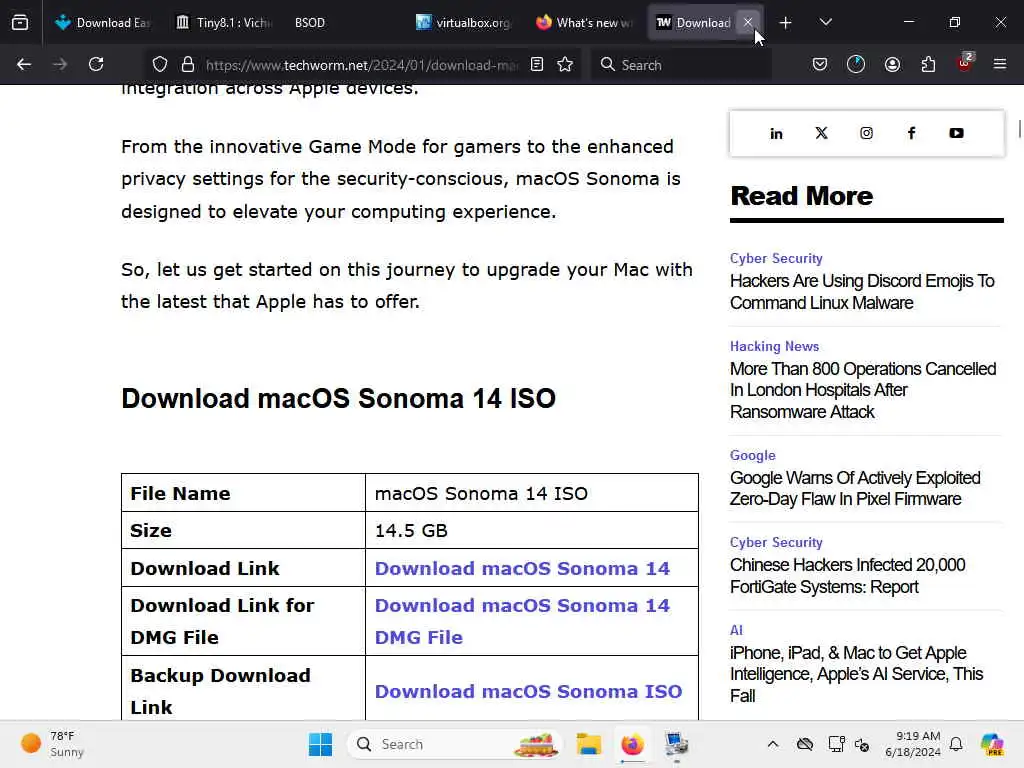Select the active TW Download tab

click(x=694, y=23)
